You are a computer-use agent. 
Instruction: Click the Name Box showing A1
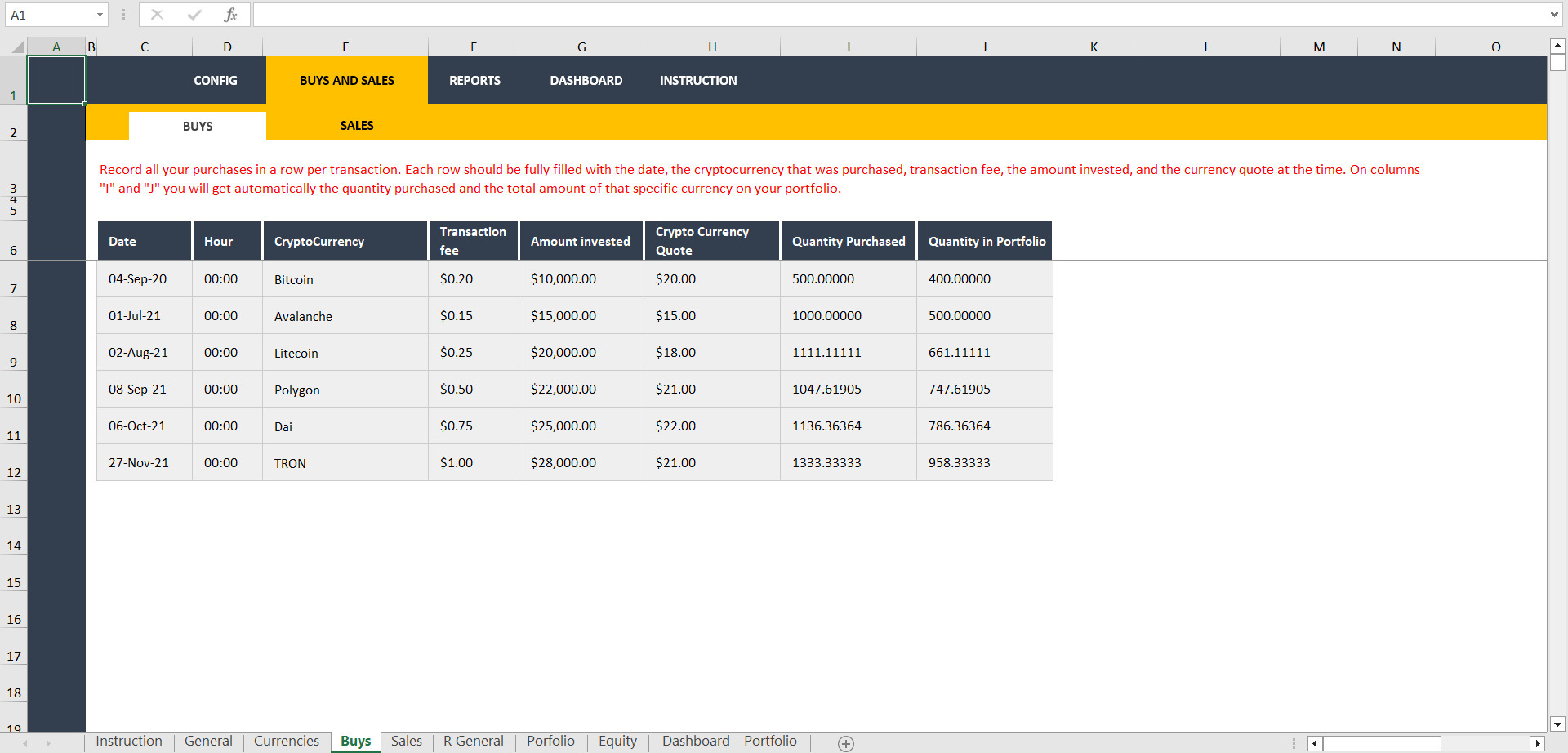(x=49, y=15)
